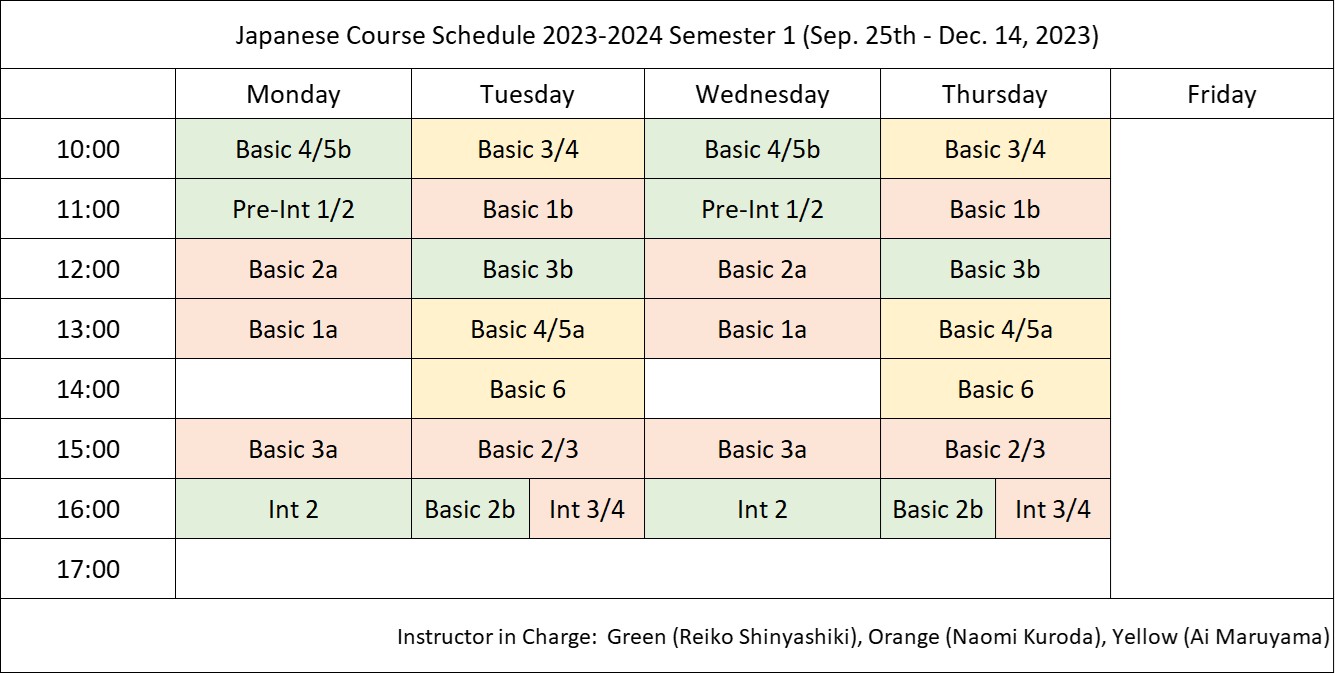Select the Thursday column header

click(x=994, y=94)
